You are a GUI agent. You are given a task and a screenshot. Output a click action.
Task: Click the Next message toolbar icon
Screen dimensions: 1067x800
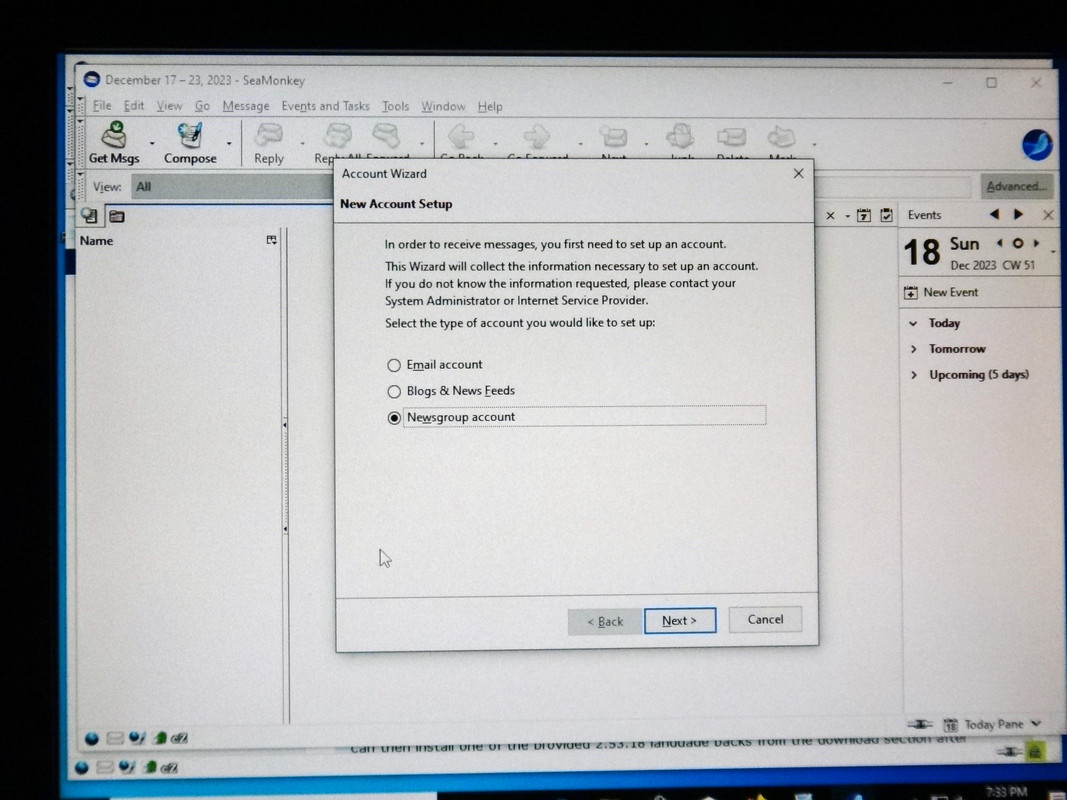pyautogui.click(x=614, y=137)
